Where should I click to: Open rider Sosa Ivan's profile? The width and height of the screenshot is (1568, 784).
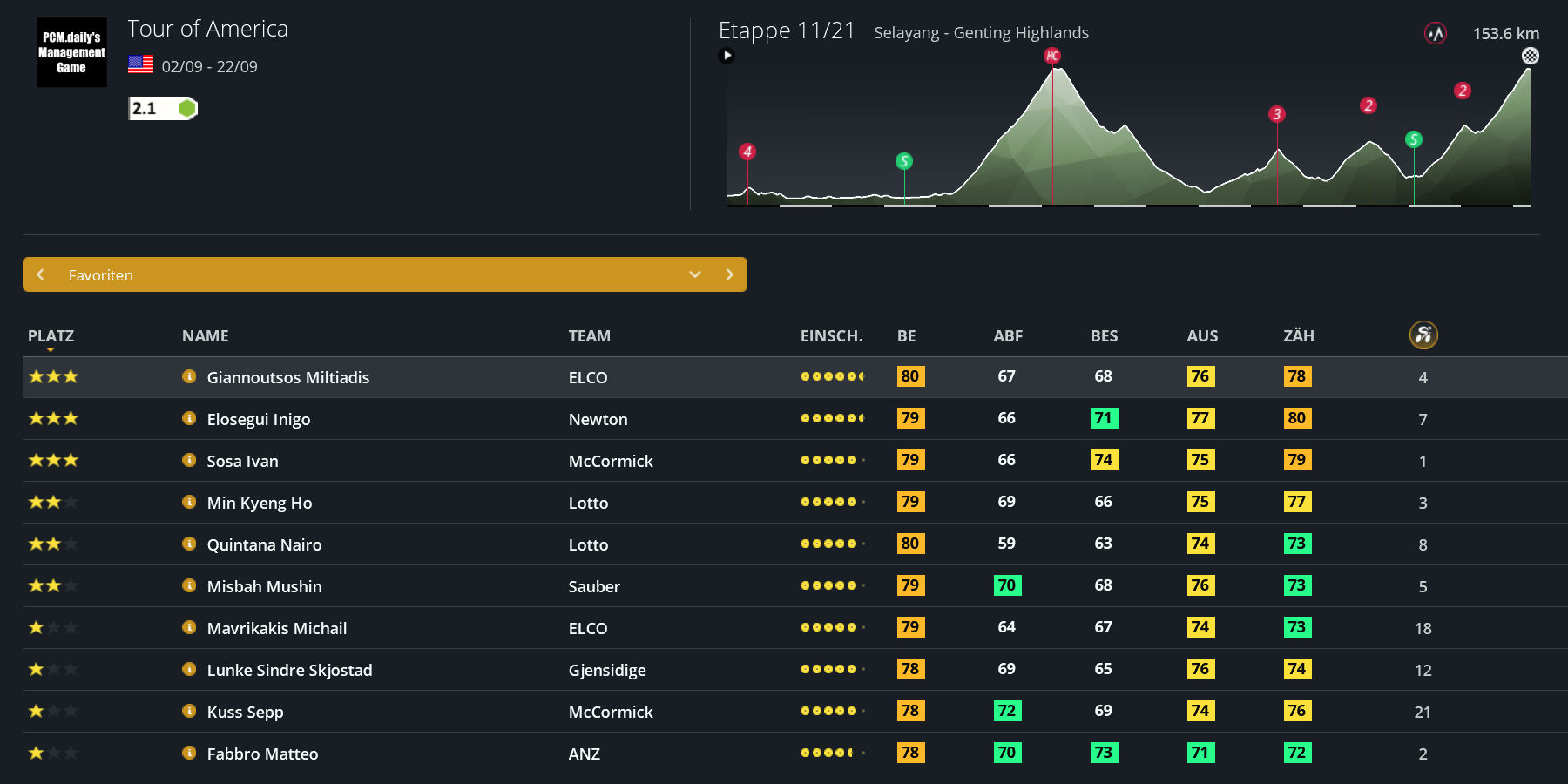(242, 461)
